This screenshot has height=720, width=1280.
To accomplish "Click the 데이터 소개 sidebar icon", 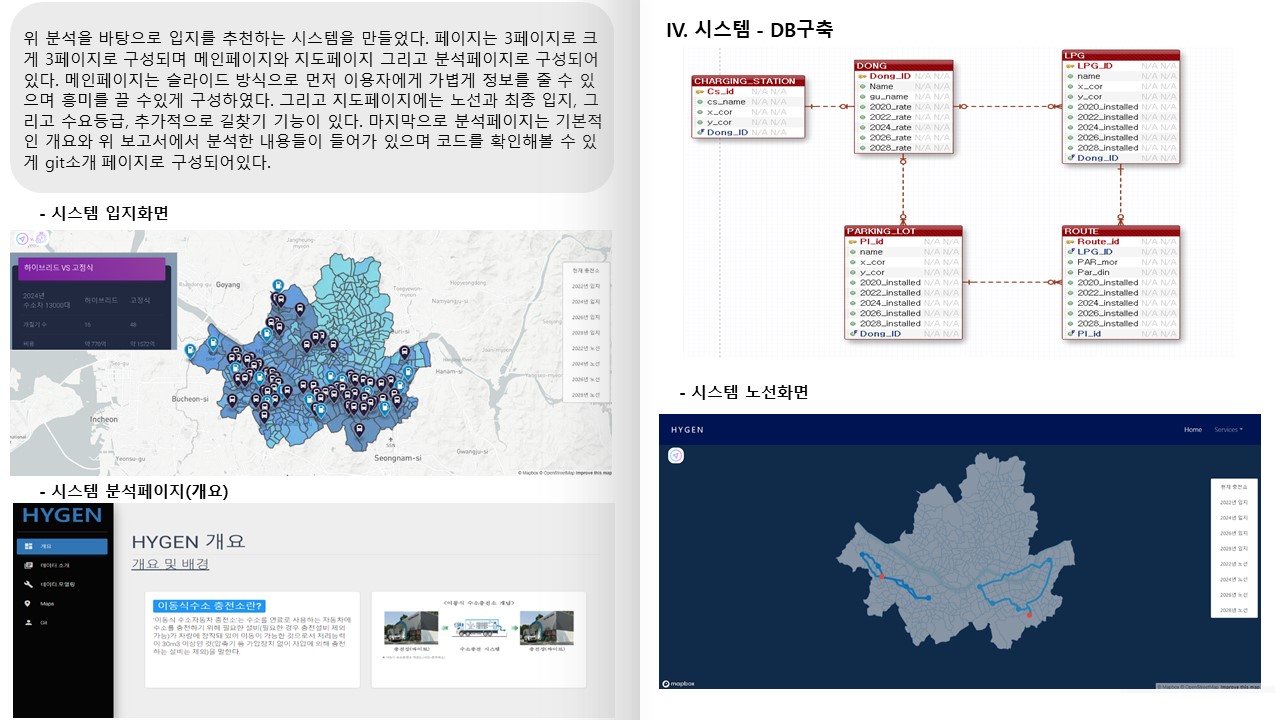I will (x=27, y=565).
